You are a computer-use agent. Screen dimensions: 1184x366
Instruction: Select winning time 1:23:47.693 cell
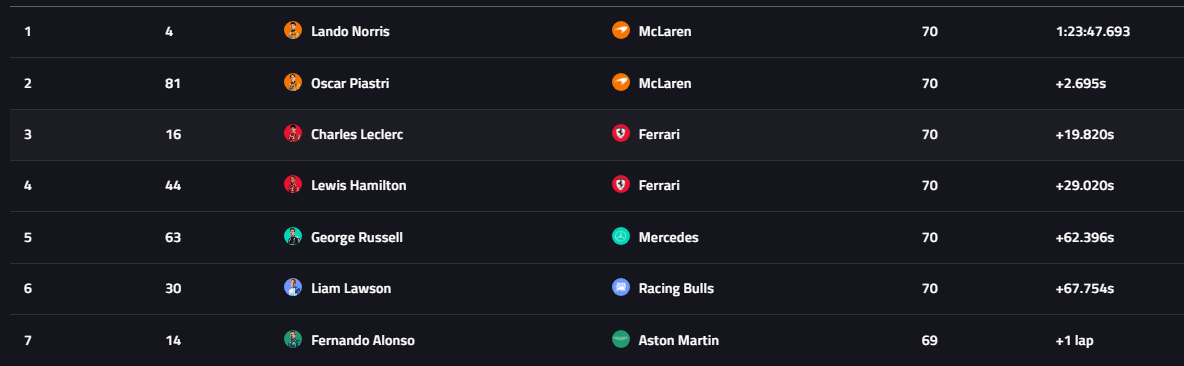[1093, 32]
